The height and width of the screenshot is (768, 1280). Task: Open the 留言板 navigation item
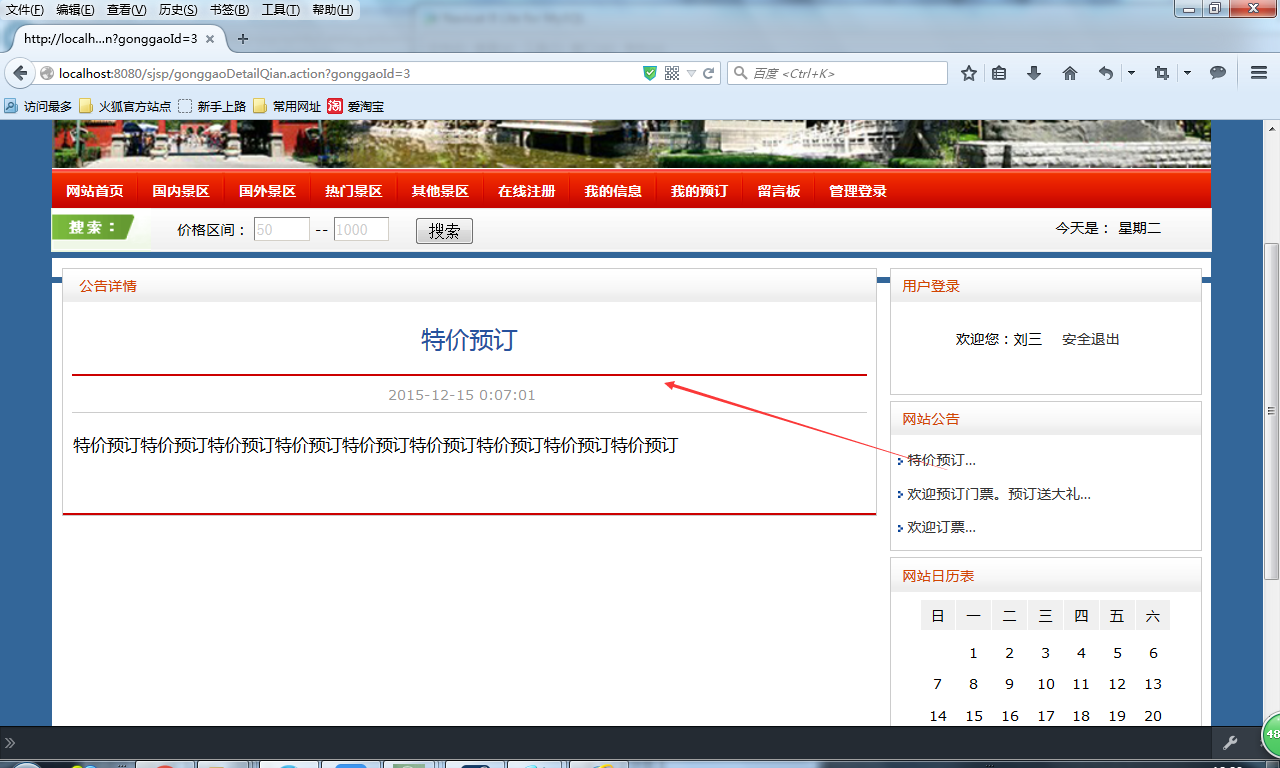pyautogui.click(x=779, y=191)
